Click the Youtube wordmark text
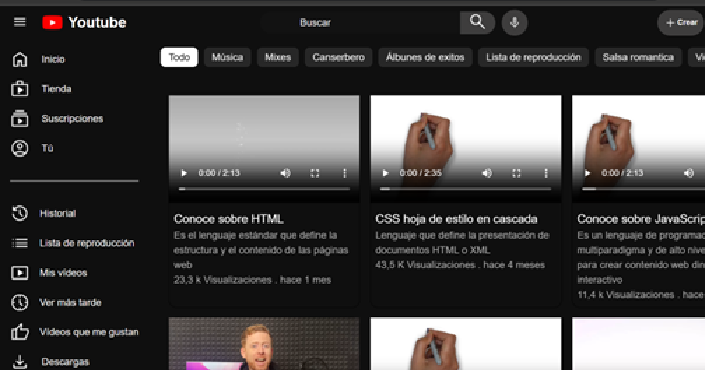The width and height of the screenshot is (705, 370). point(97,22)
